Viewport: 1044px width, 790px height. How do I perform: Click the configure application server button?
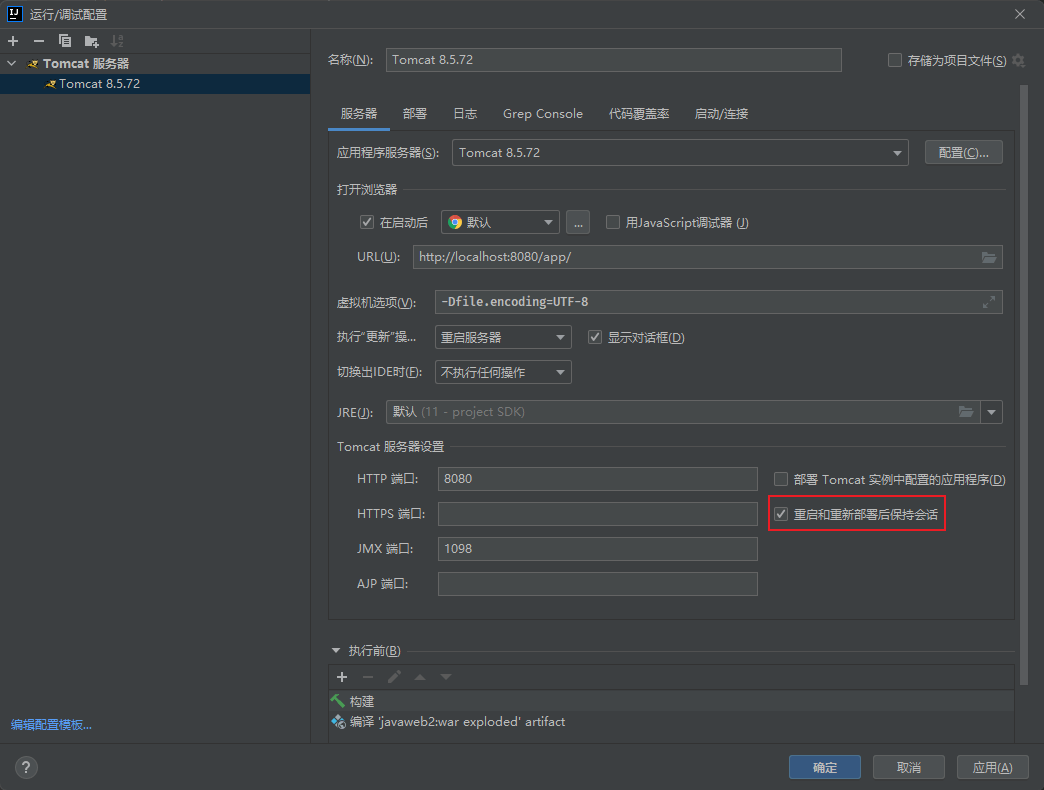[963, 153]
